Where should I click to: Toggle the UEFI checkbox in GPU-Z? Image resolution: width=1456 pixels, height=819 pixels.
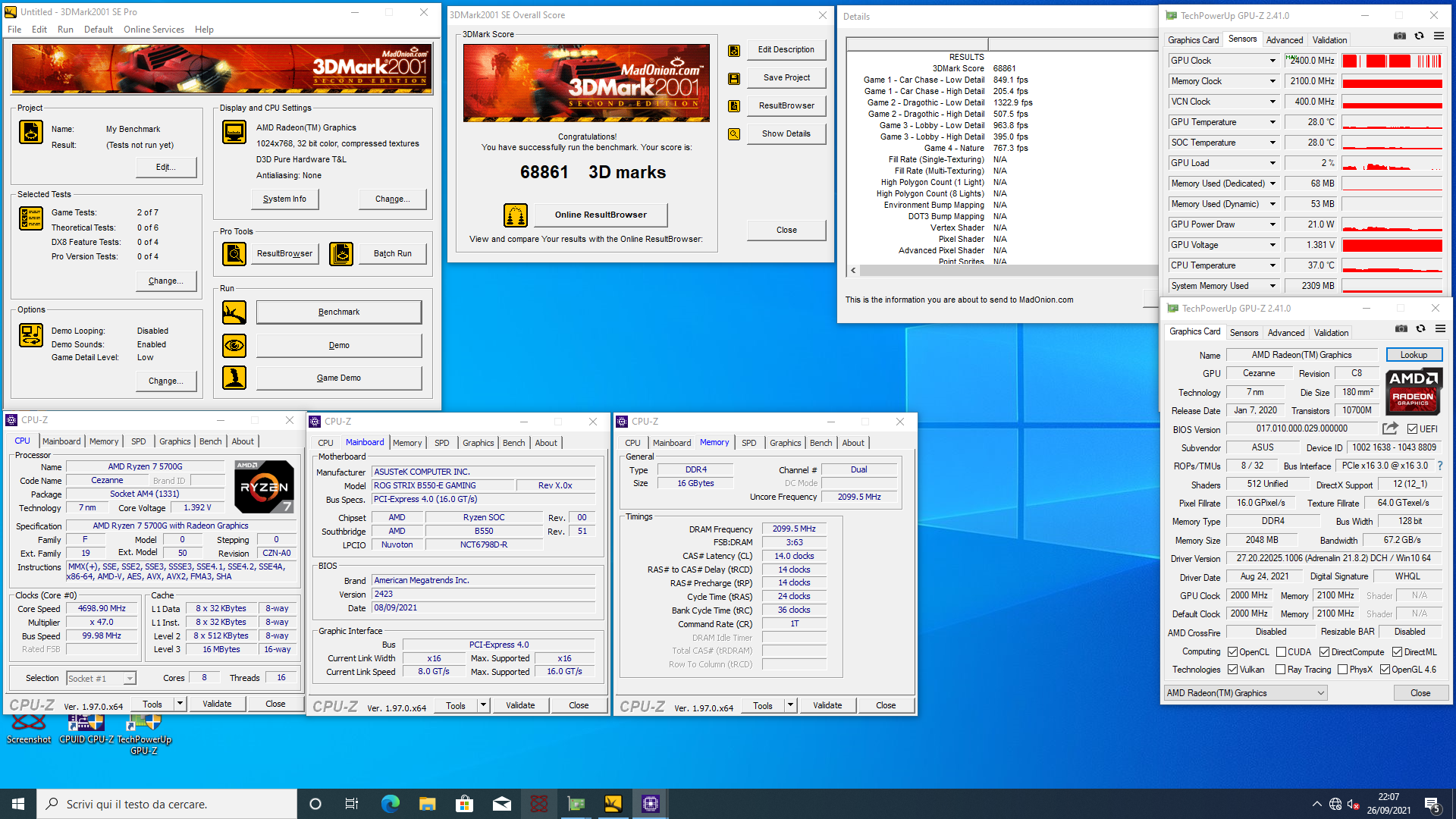coord(1413,429)
